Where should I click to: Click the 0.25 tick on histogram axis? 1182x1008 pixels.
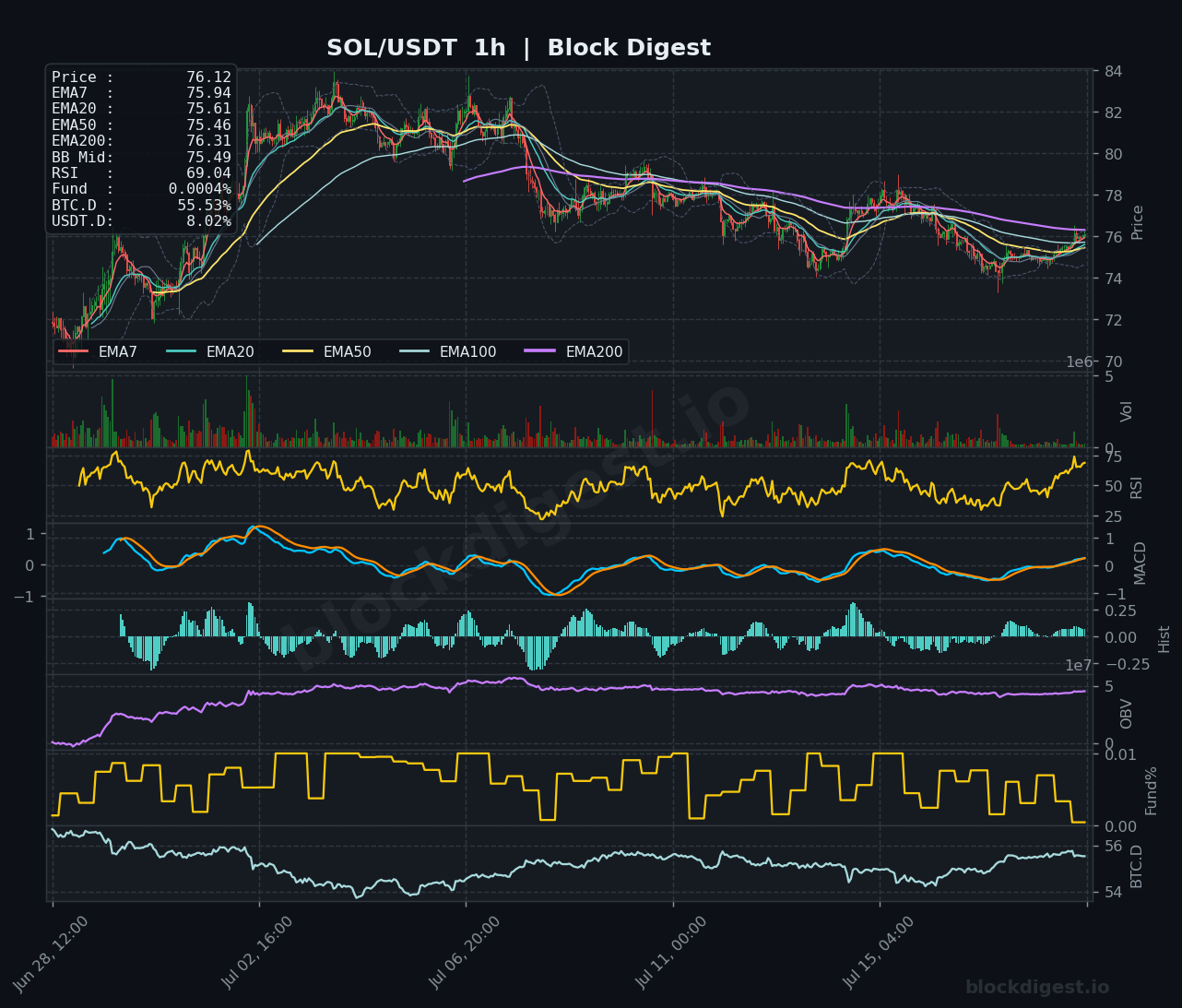point(1120,611)
